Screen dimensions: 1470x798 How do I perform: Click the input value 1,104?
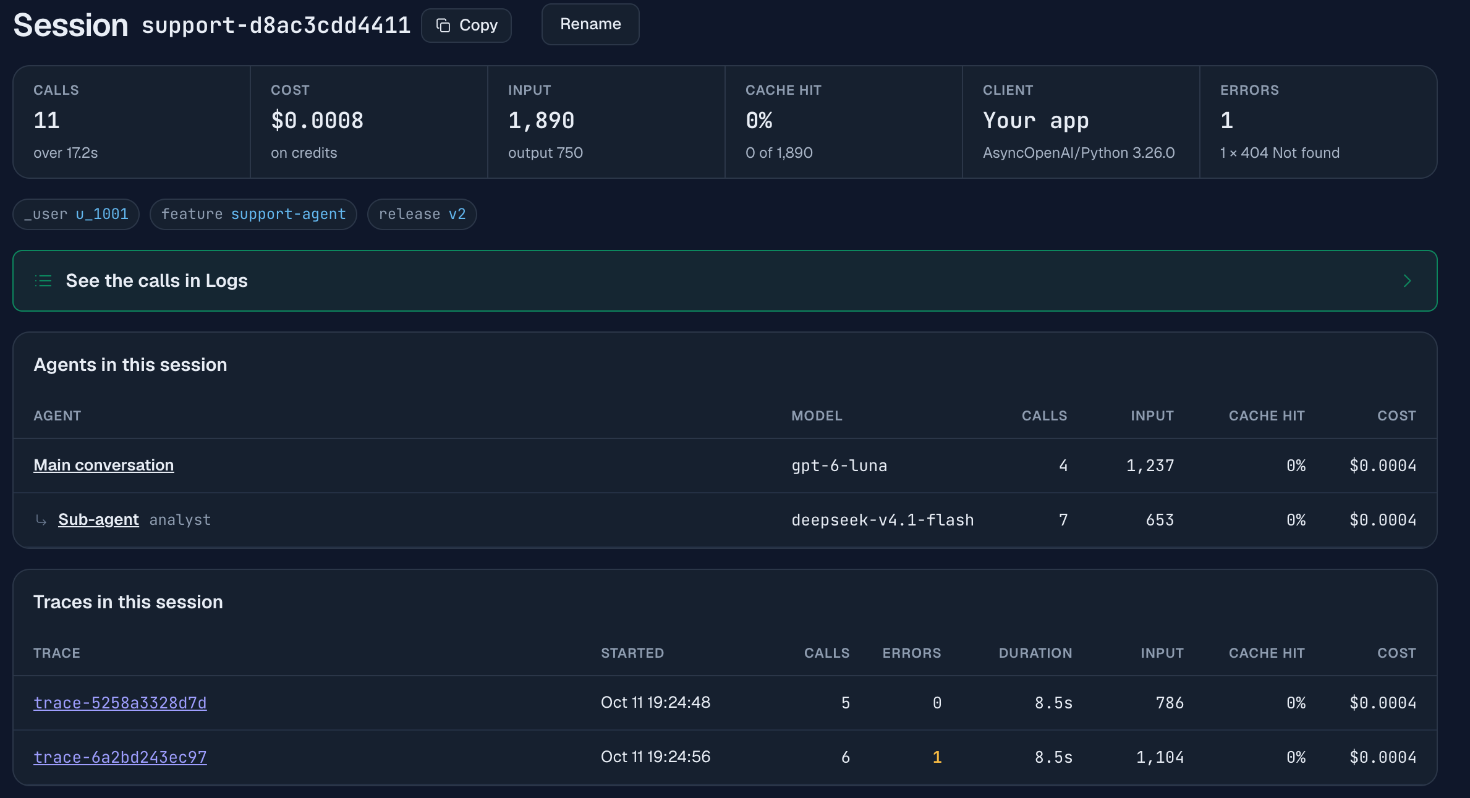tap(1160, 757)
